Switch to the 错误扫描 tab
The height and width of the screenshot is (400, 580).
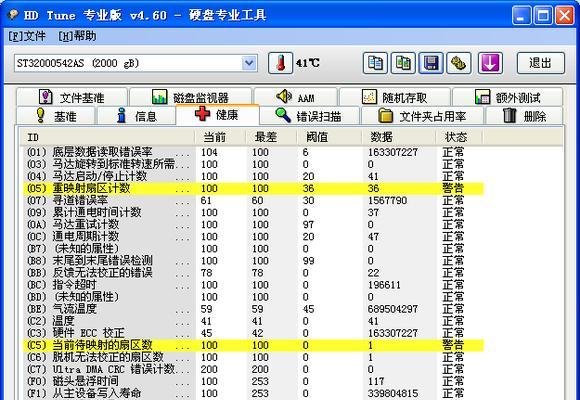[309, 116]
